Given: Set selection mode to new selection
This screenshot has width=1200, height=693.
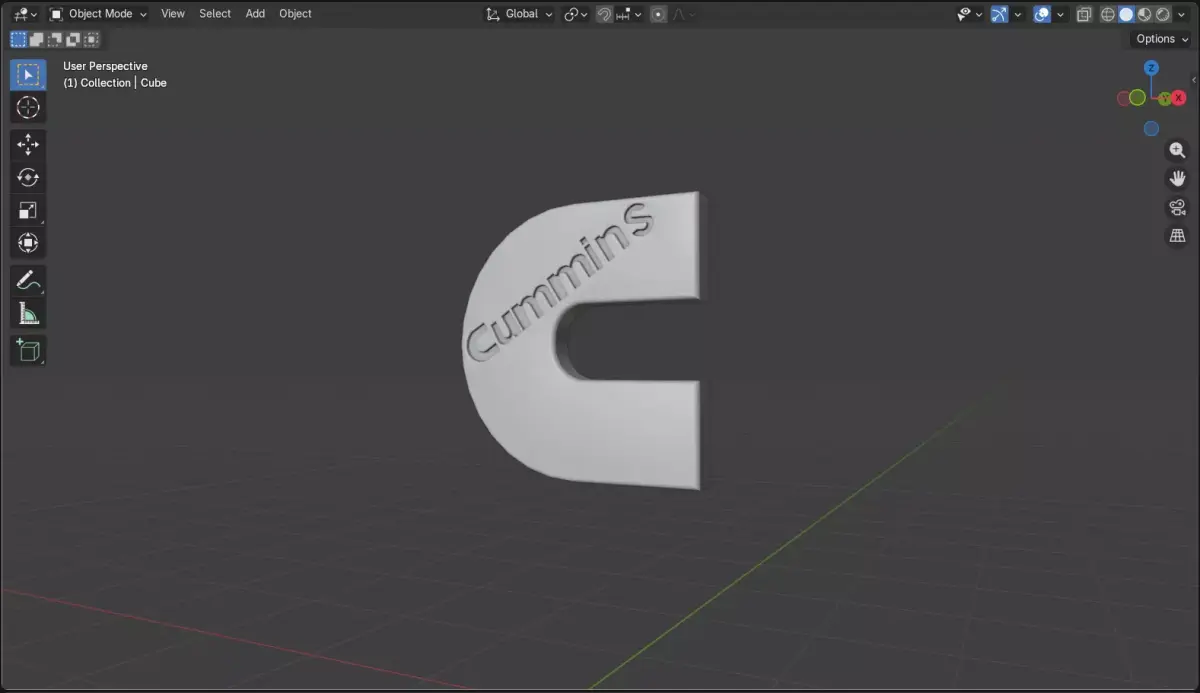Looking at the screenshot, I should [x=19, y=39].
